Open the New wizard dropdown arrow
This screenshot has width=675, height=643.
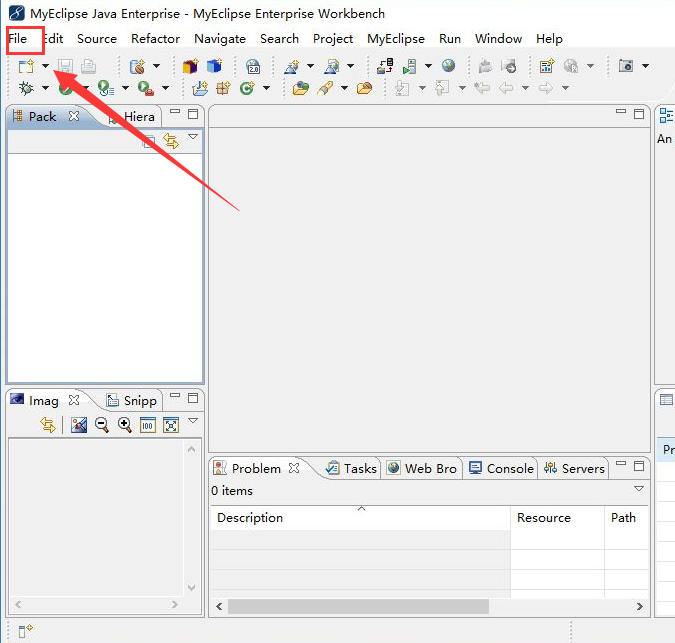[x=45, y=66]
